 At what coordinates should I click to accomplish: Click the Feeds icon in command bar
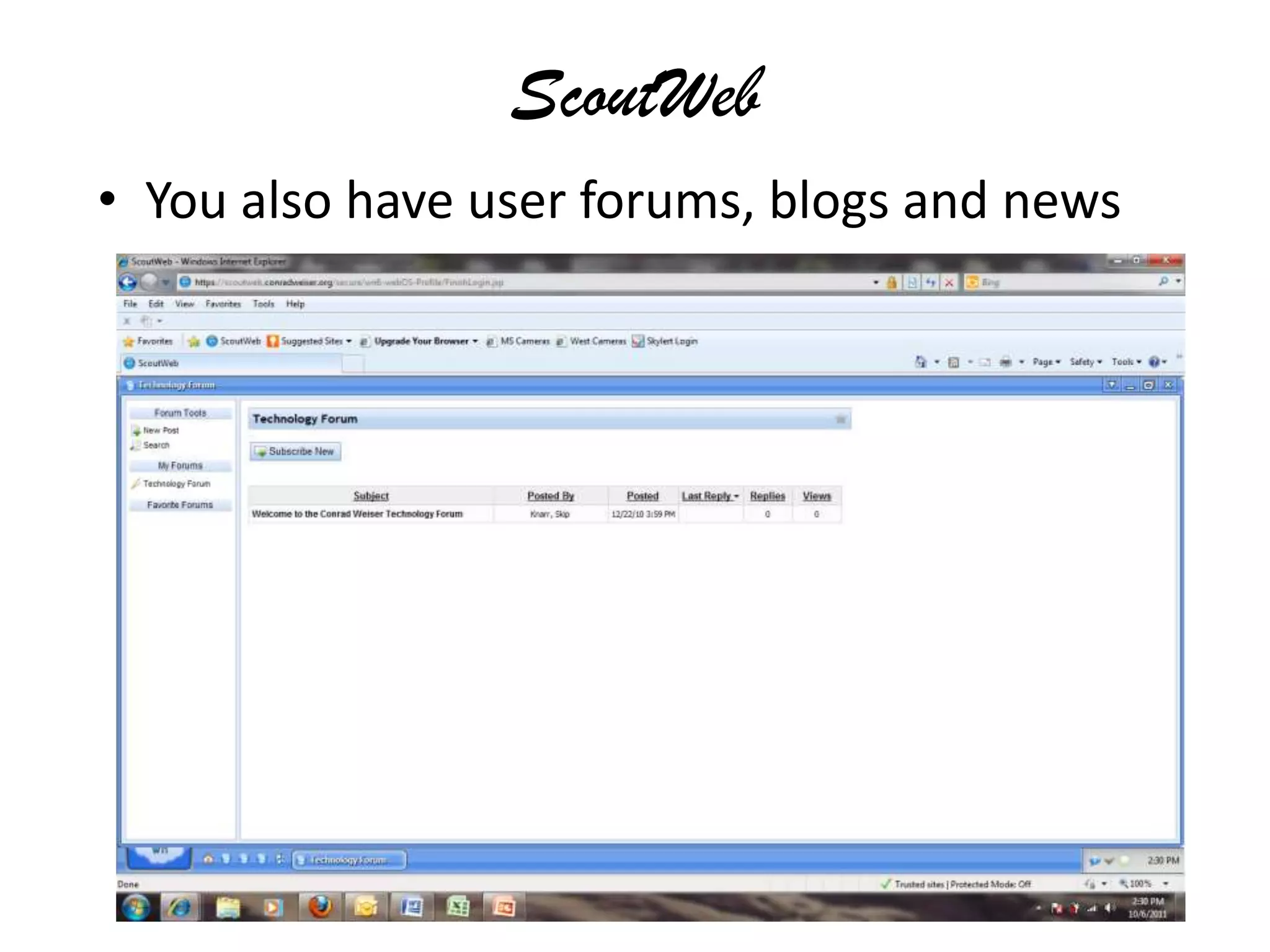954,362
